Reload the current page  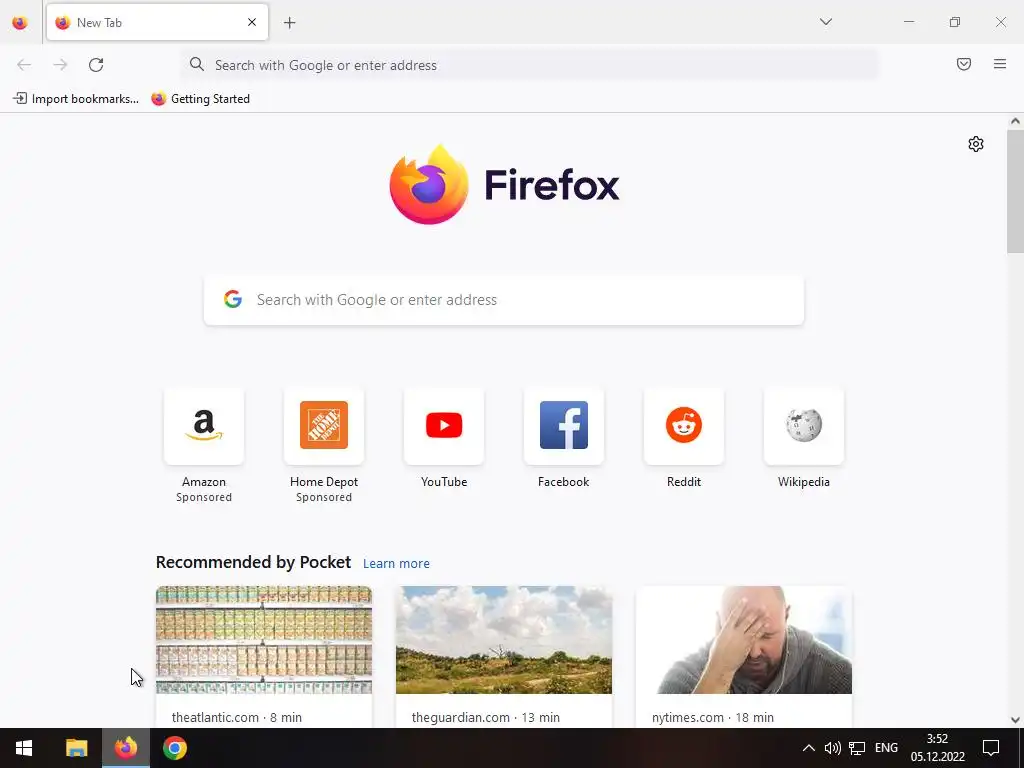coord(96,65)
